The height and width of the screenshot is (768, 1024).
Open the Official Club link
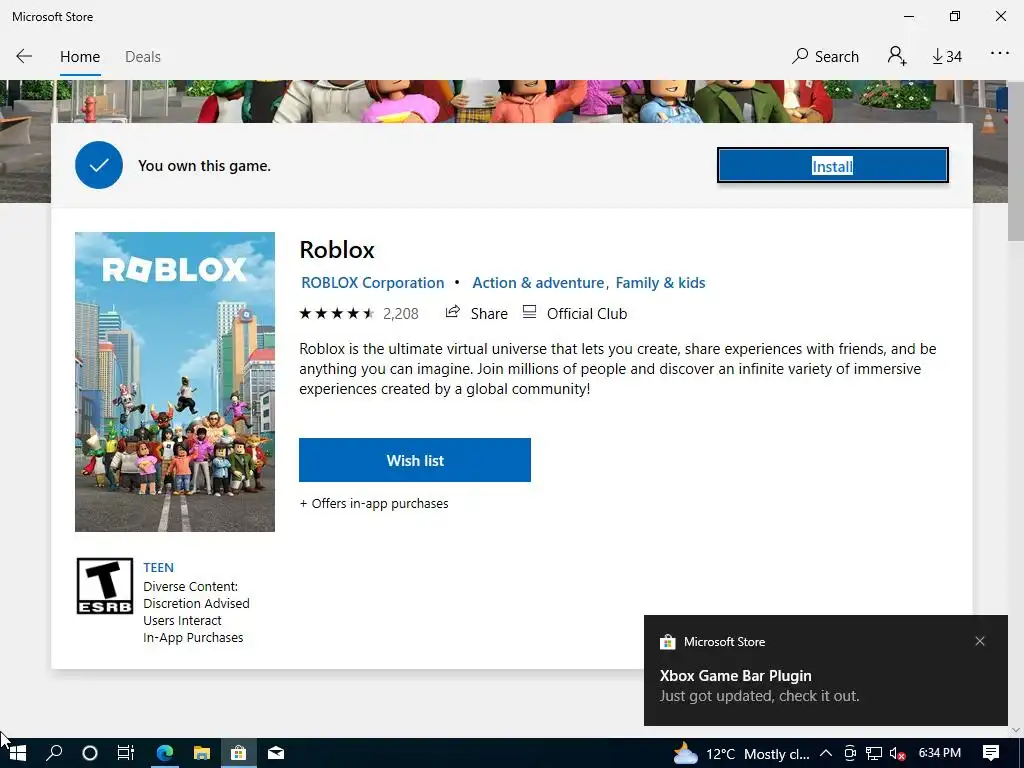pyautogui.click(x=575, y=313)
